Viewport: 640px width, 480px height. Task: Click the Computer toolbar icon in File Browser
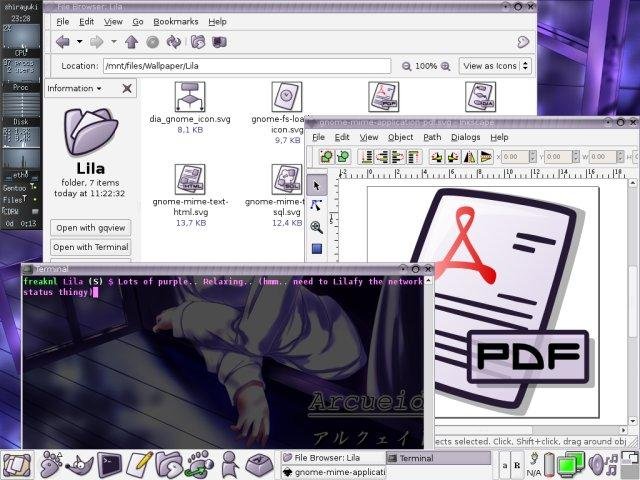(219, 42)
